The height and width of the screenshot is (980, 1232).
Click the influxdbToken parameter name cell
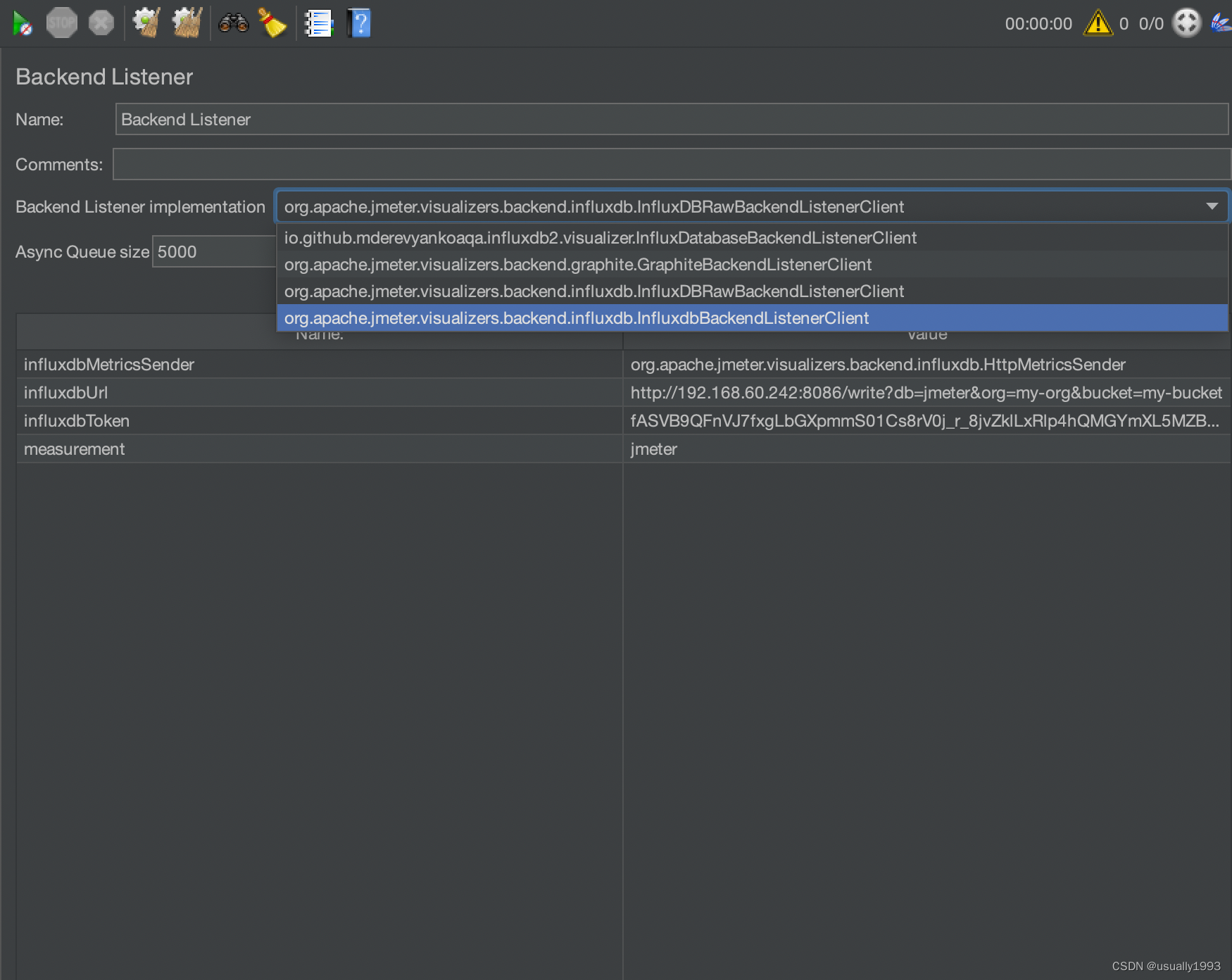coord(320,421)
